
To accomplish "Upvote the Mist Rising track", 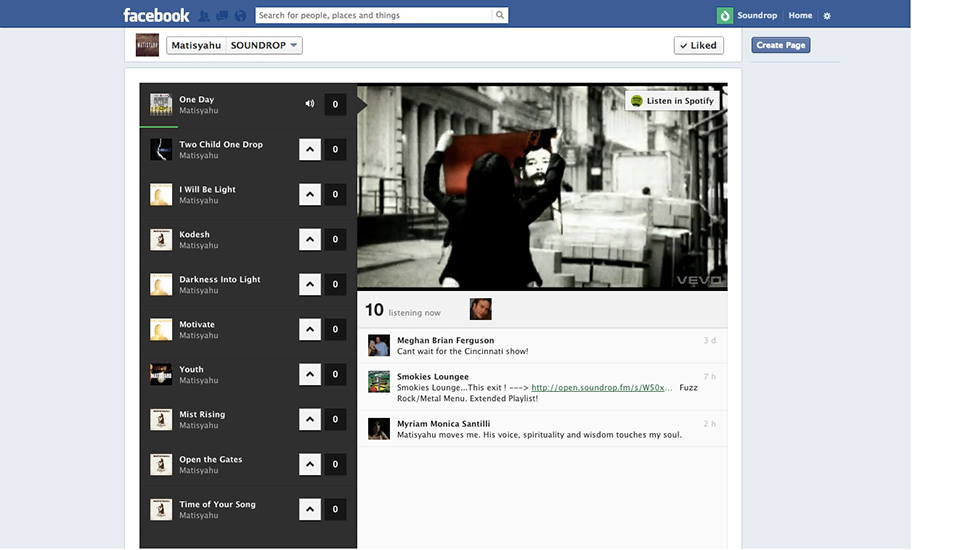I will [x=310, y=420].
